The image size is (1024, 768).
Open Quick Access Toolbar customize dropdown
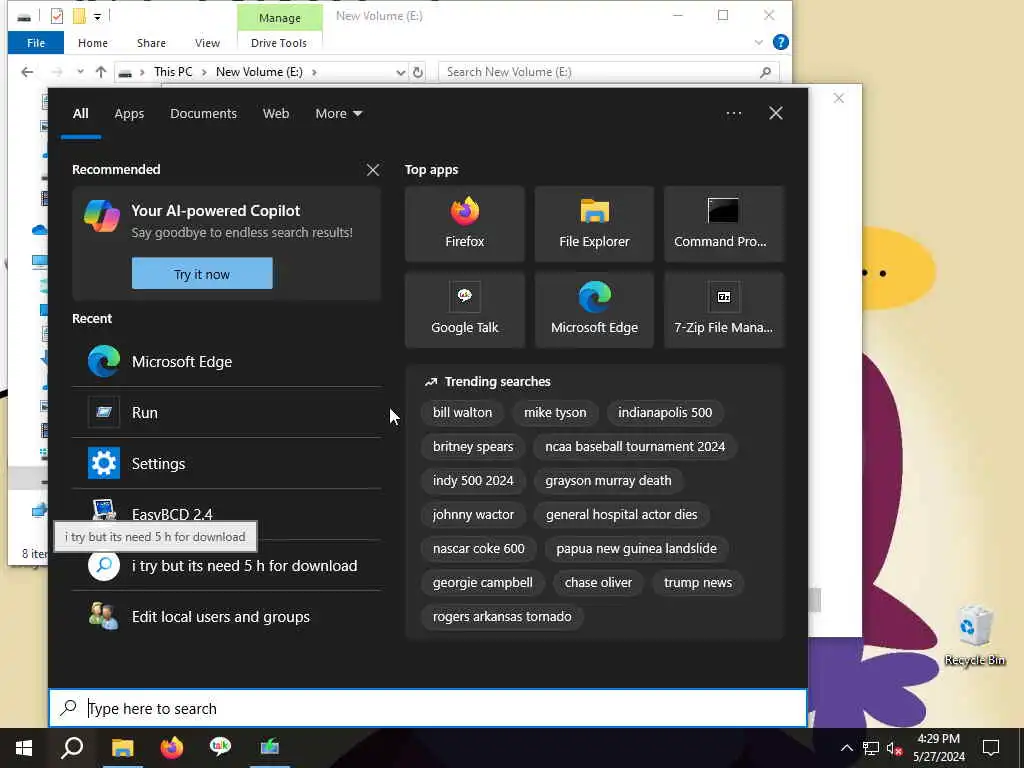click(97, 16)
